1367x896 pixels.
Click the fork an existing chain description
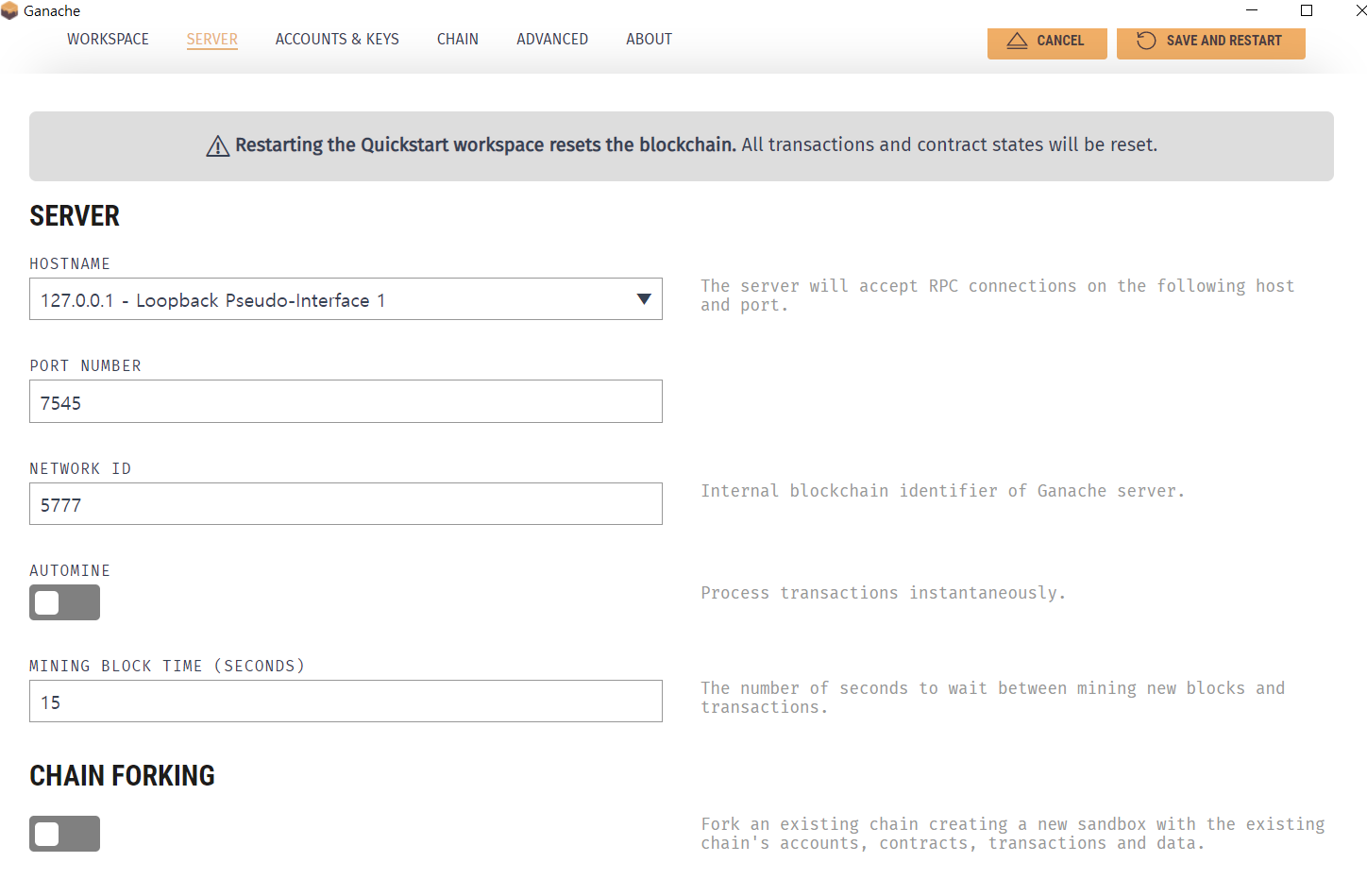(1013, 834)
